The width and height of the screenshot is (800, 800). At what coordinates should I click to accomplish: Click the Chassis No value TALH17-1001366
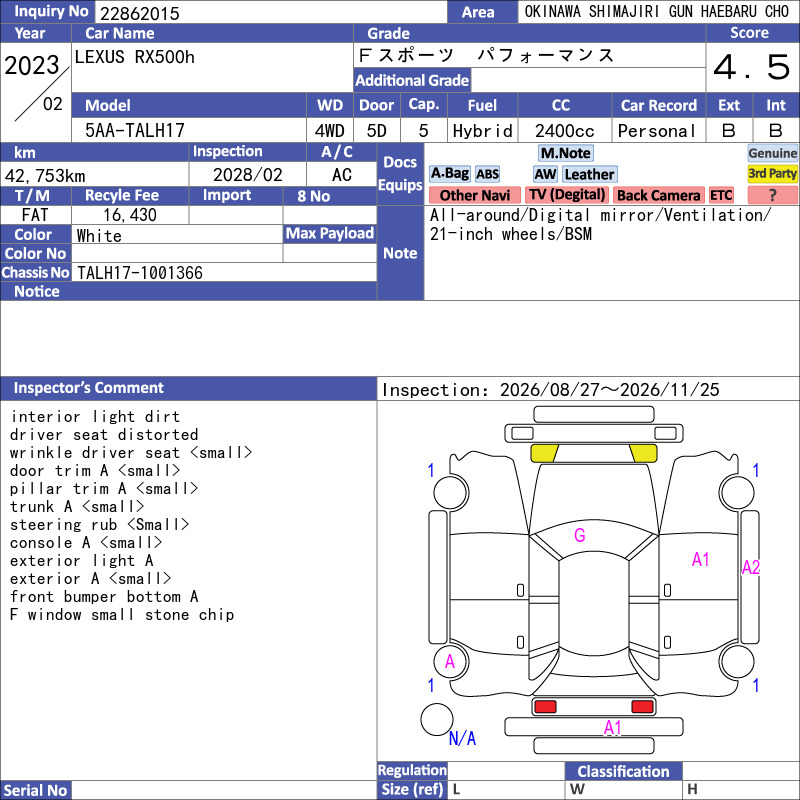[140, 273]
